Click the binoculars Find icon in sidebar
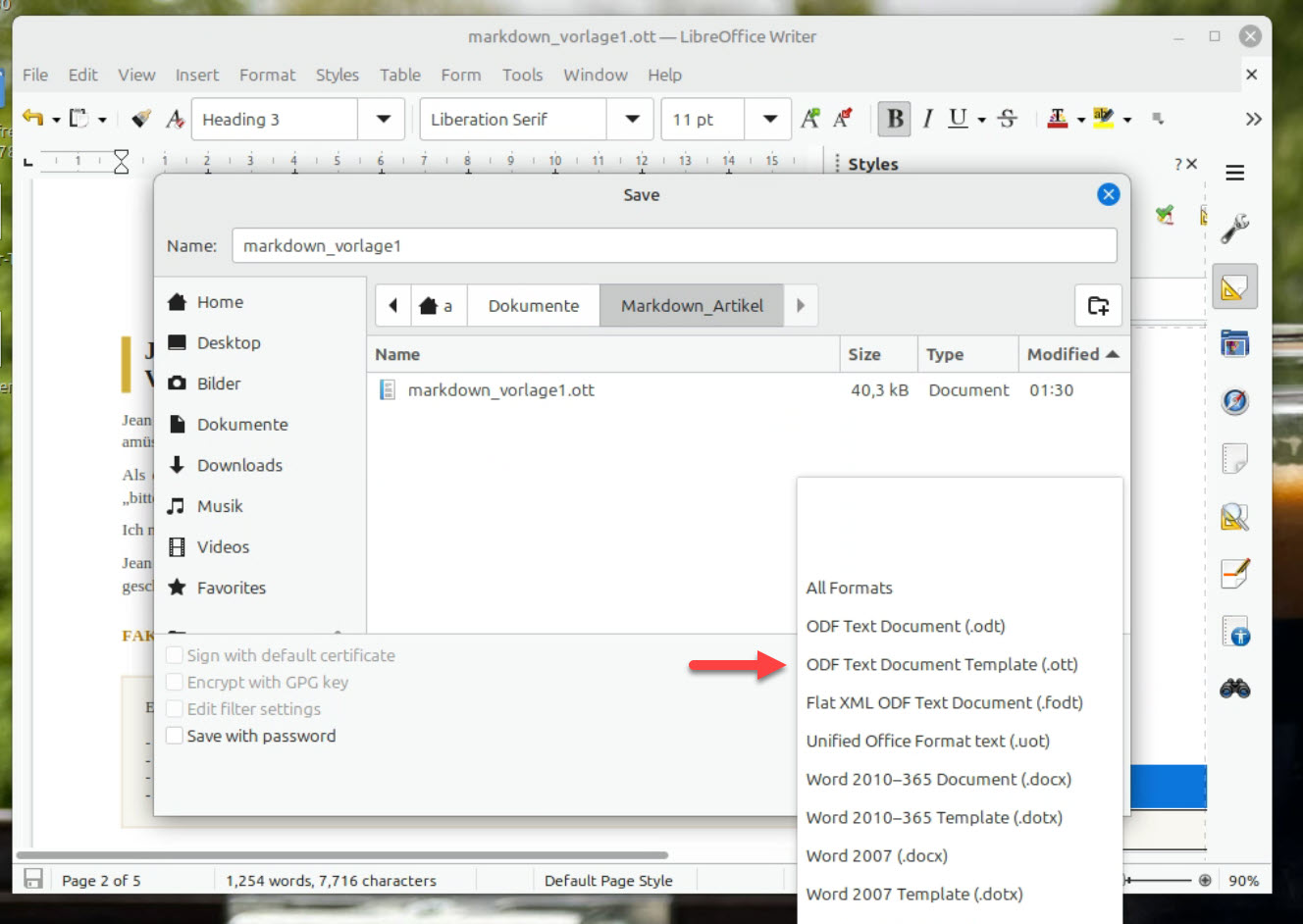Screen dimensions: 1303x924 click(1234, 690)
